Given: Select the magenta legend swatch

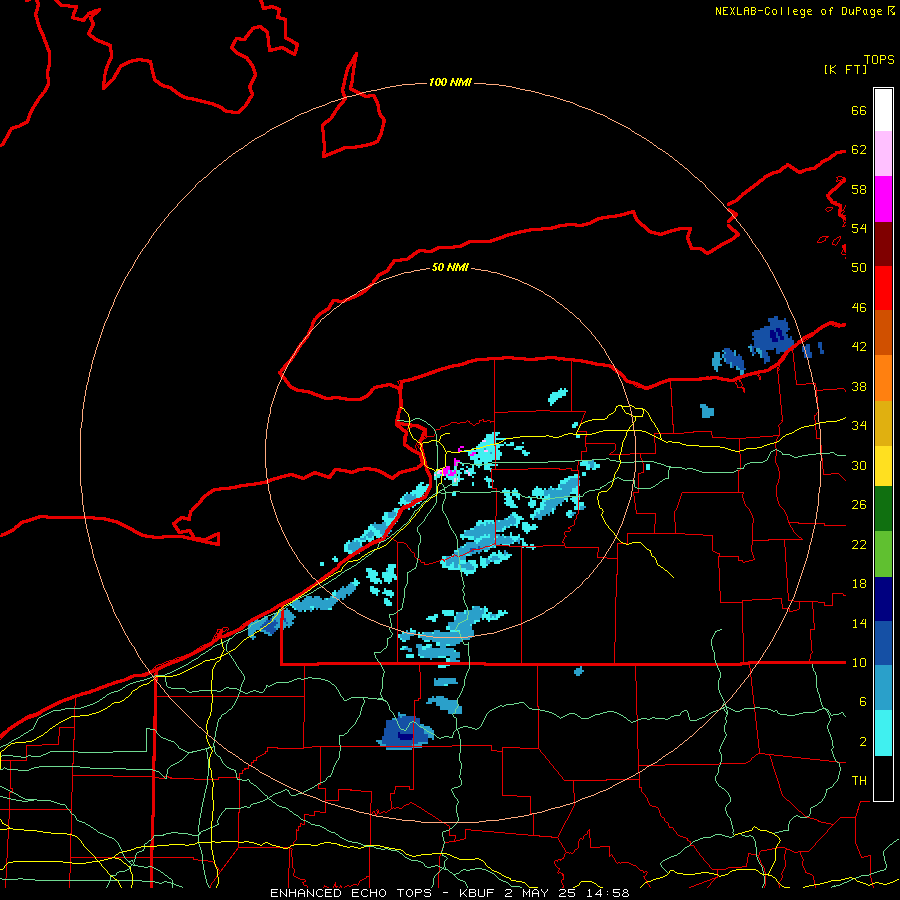Looking at the screenshot, I should pyautogui.click(x=883, y=199).
